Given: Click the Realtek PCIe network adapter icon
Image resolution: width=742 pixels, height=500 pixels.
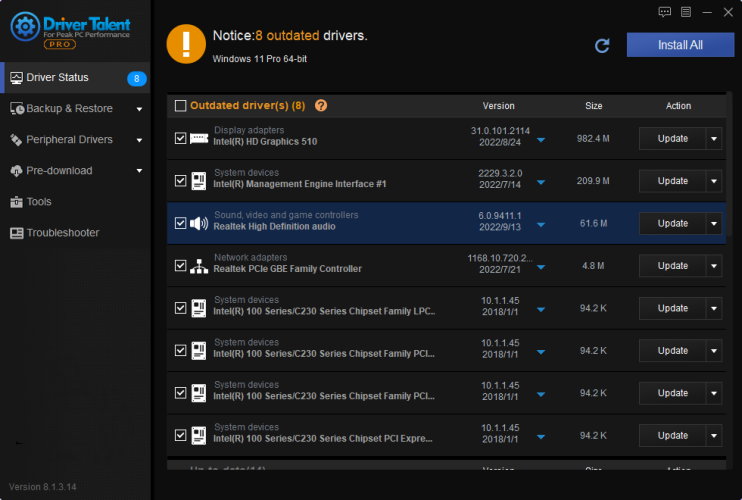Looking at the screenshot, I should point(199,266).
